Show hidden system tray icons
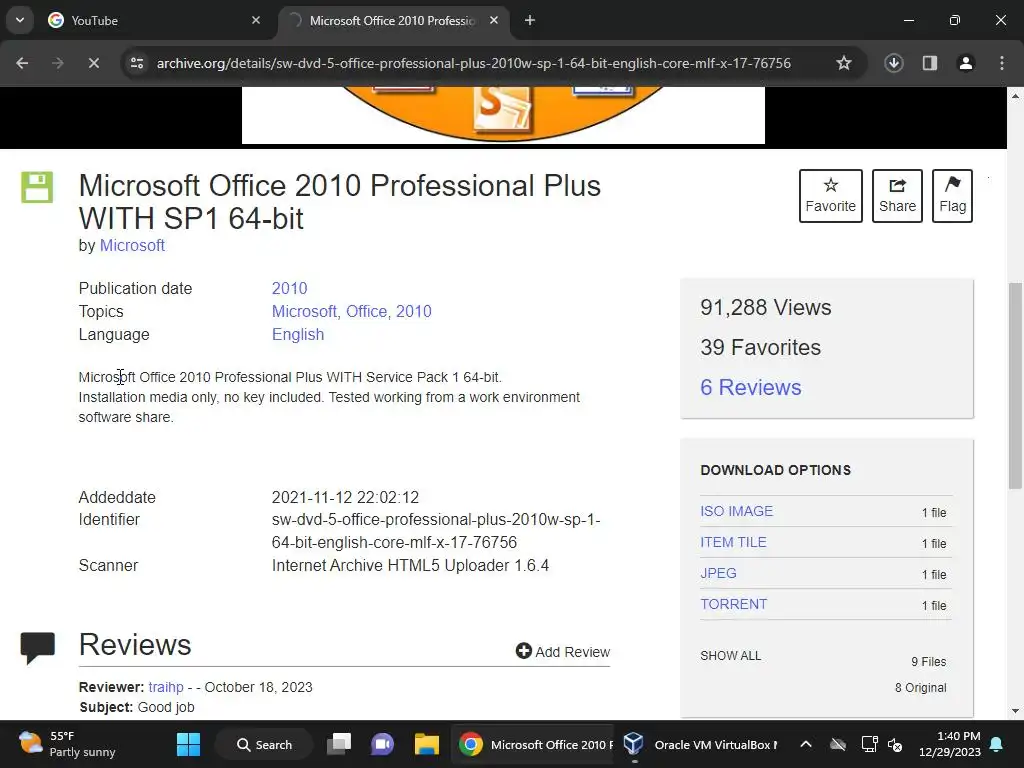This screenshot has height=768, width=1024. pyautogui.click(x=806, y=744)
